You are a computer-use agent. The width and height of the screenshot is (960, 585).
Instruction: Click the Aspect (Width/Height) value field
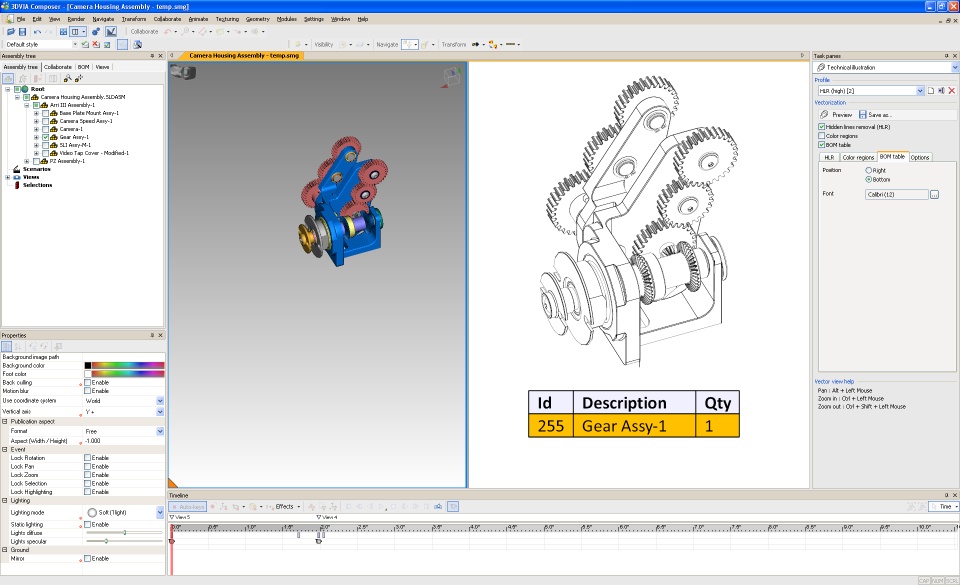coord(124,441)
